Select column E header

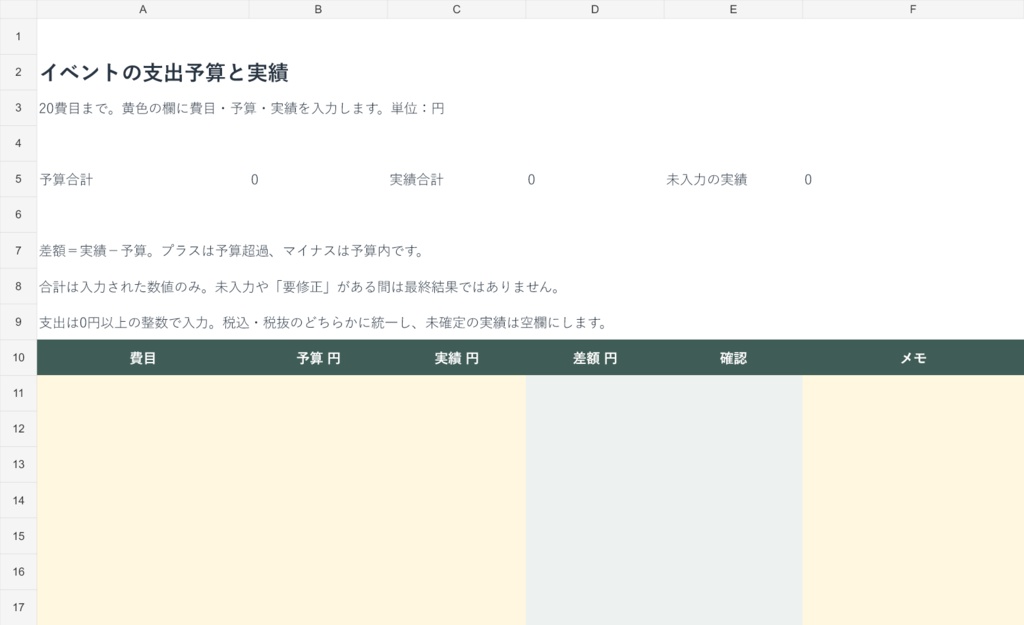[x=733, y=9]
